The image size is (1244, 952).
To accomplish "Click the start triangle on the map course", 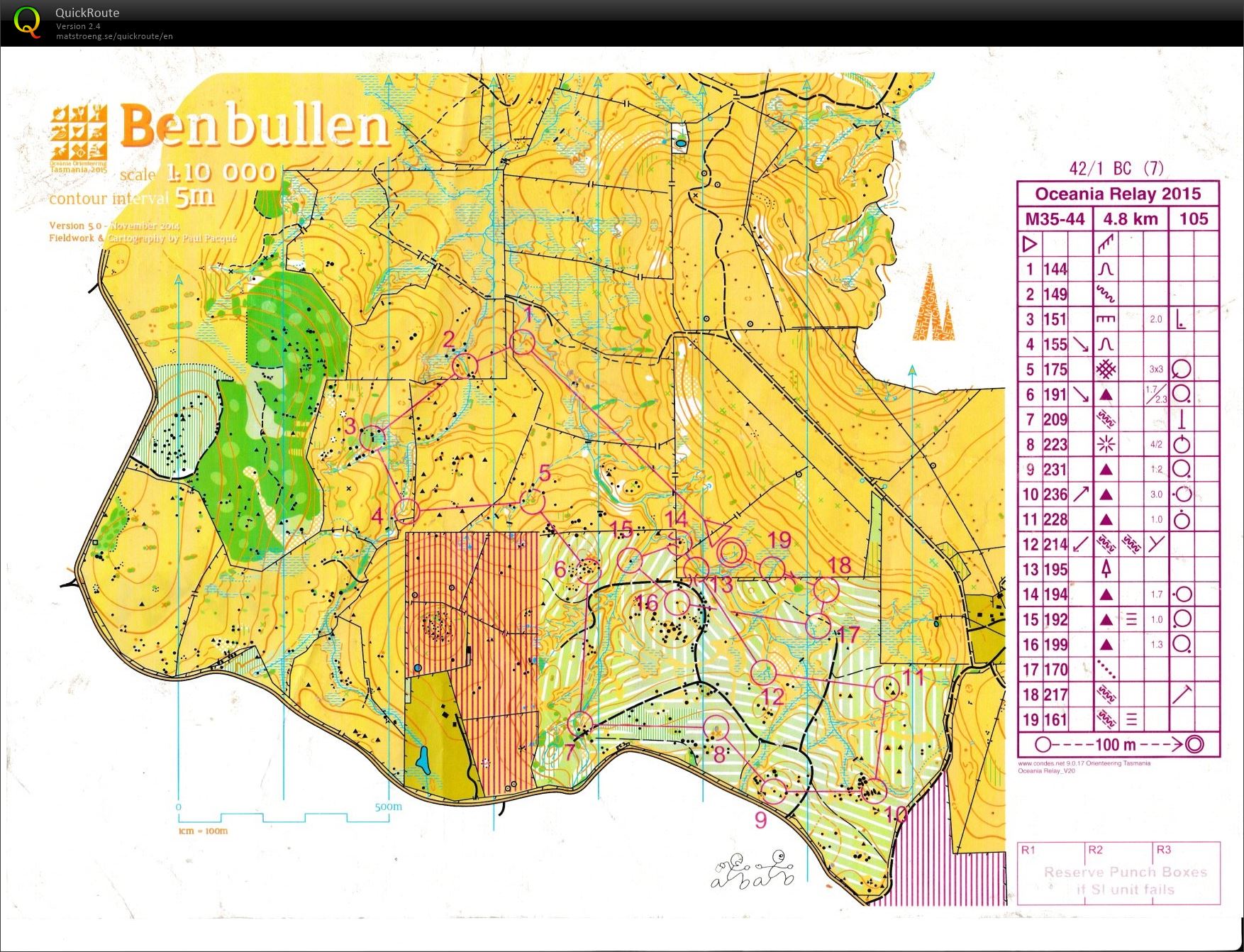I will coord(719,533).
